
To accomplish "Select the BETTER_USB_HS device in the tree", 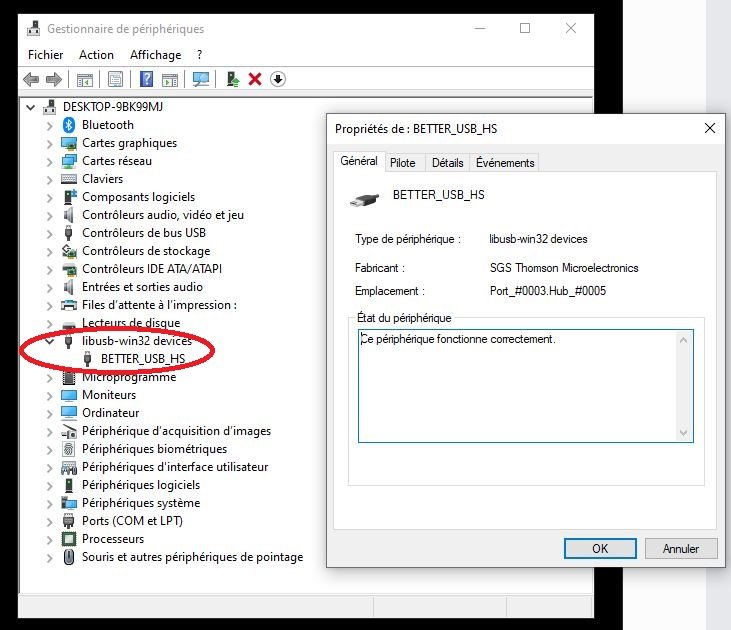I will point(143,359).
